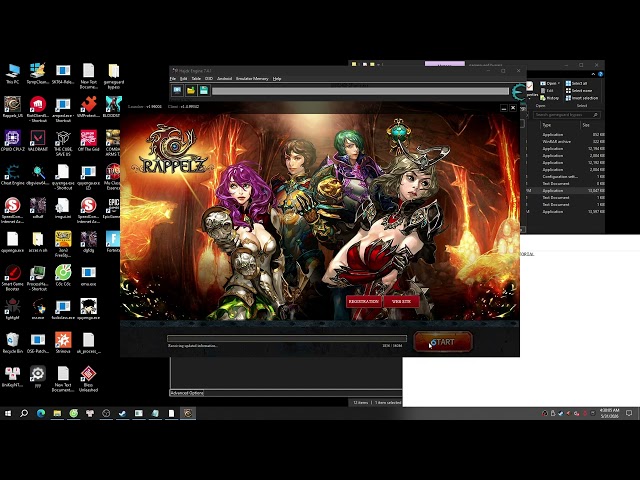Click History in File Explorer ribbon

pyautogui.click(x=549, y=98)
